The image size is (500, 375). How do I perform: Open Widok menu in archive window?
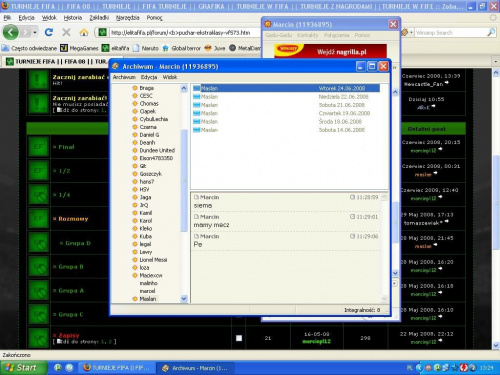pyautogui.click(x=170, y=77)
